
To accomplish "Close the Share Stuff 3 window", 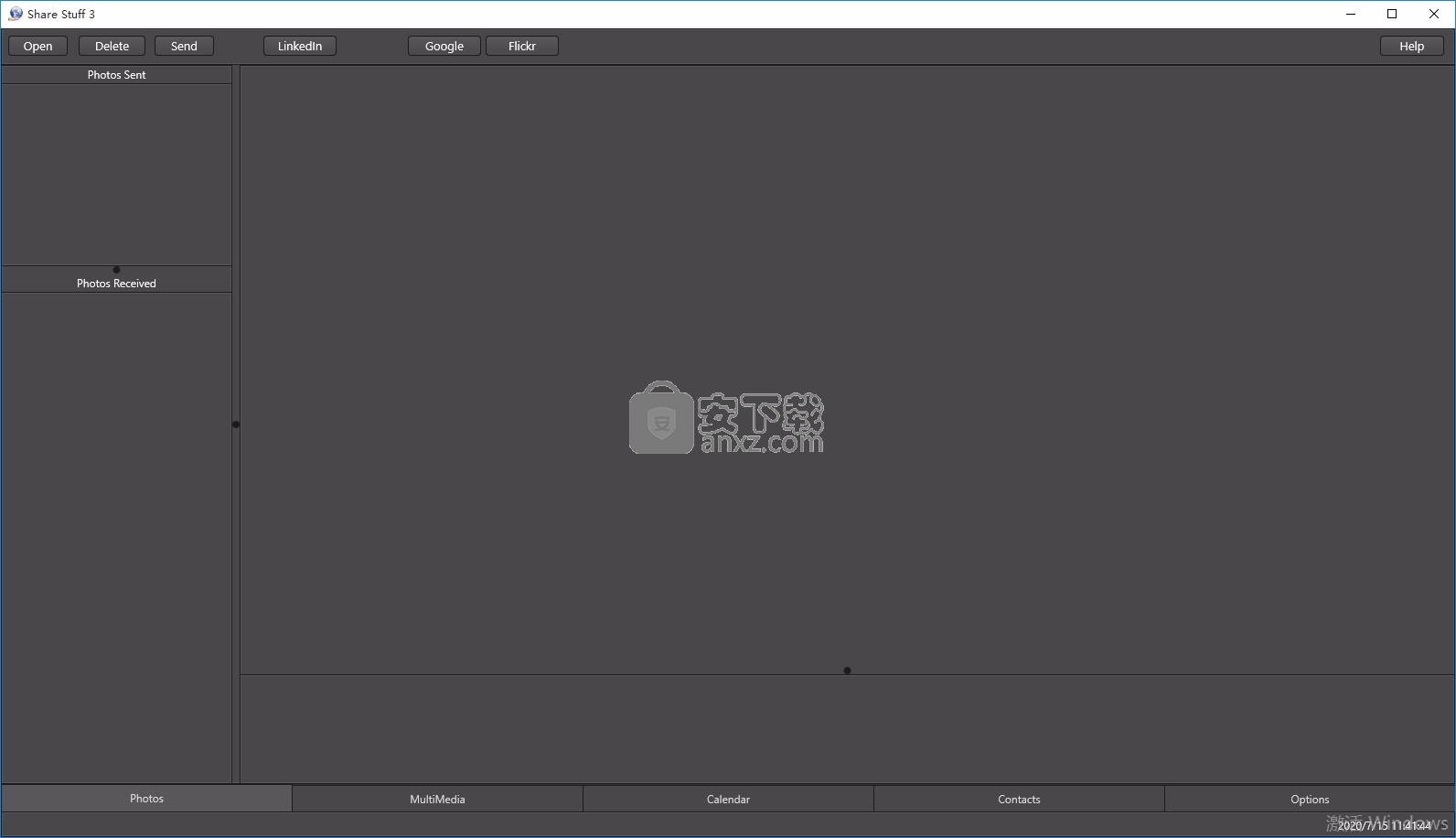I will tap(1434, 14).
